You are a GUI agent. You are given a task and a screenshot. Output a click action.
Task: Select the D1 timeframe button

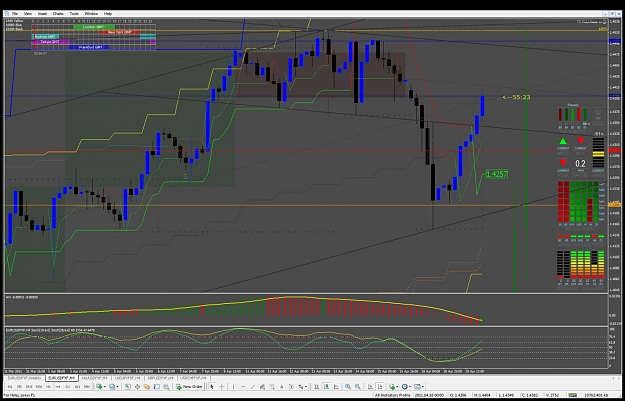(67, 387)
